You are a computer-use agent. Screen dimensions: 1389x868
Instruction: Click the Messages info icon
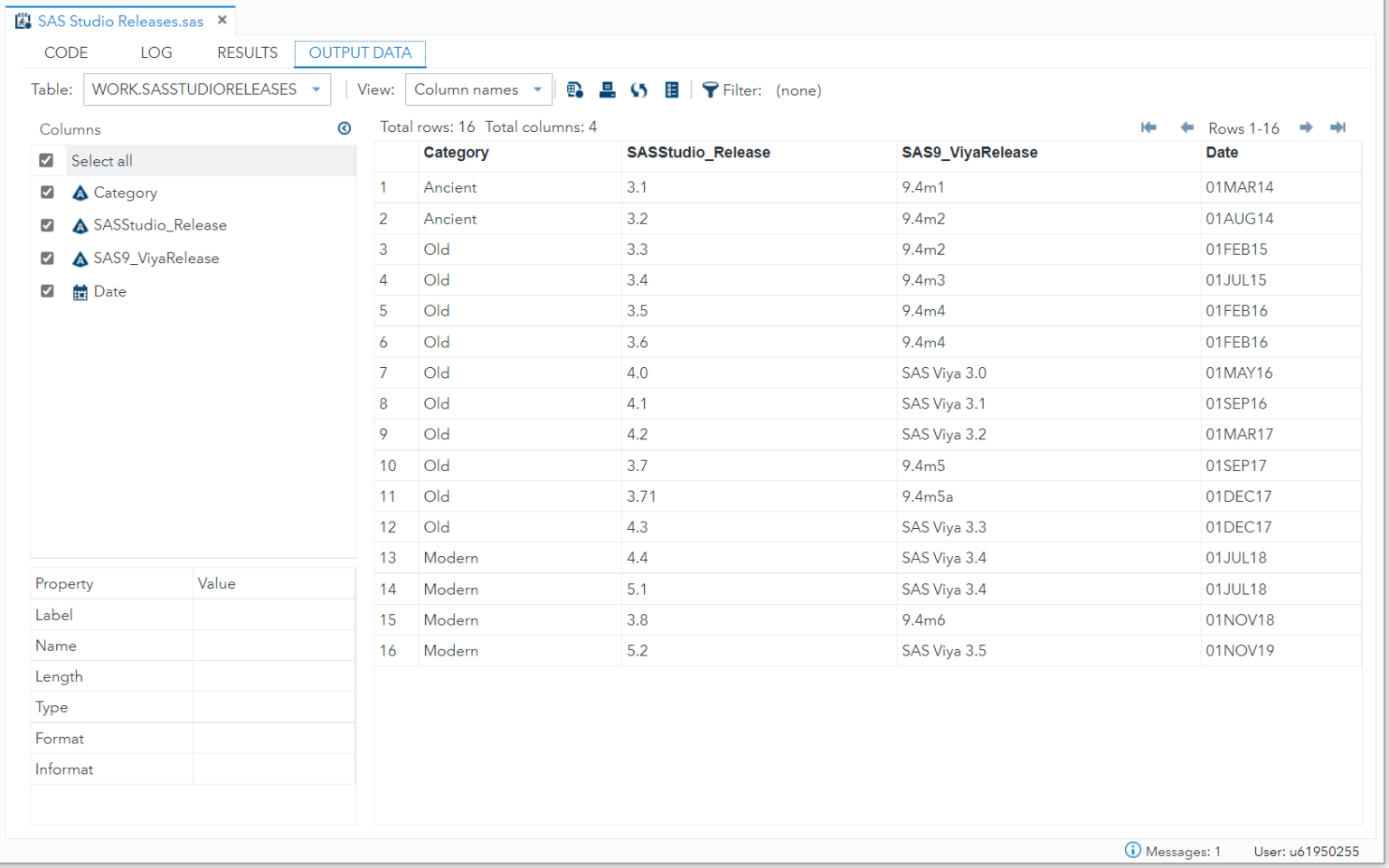click(1132, 850)
